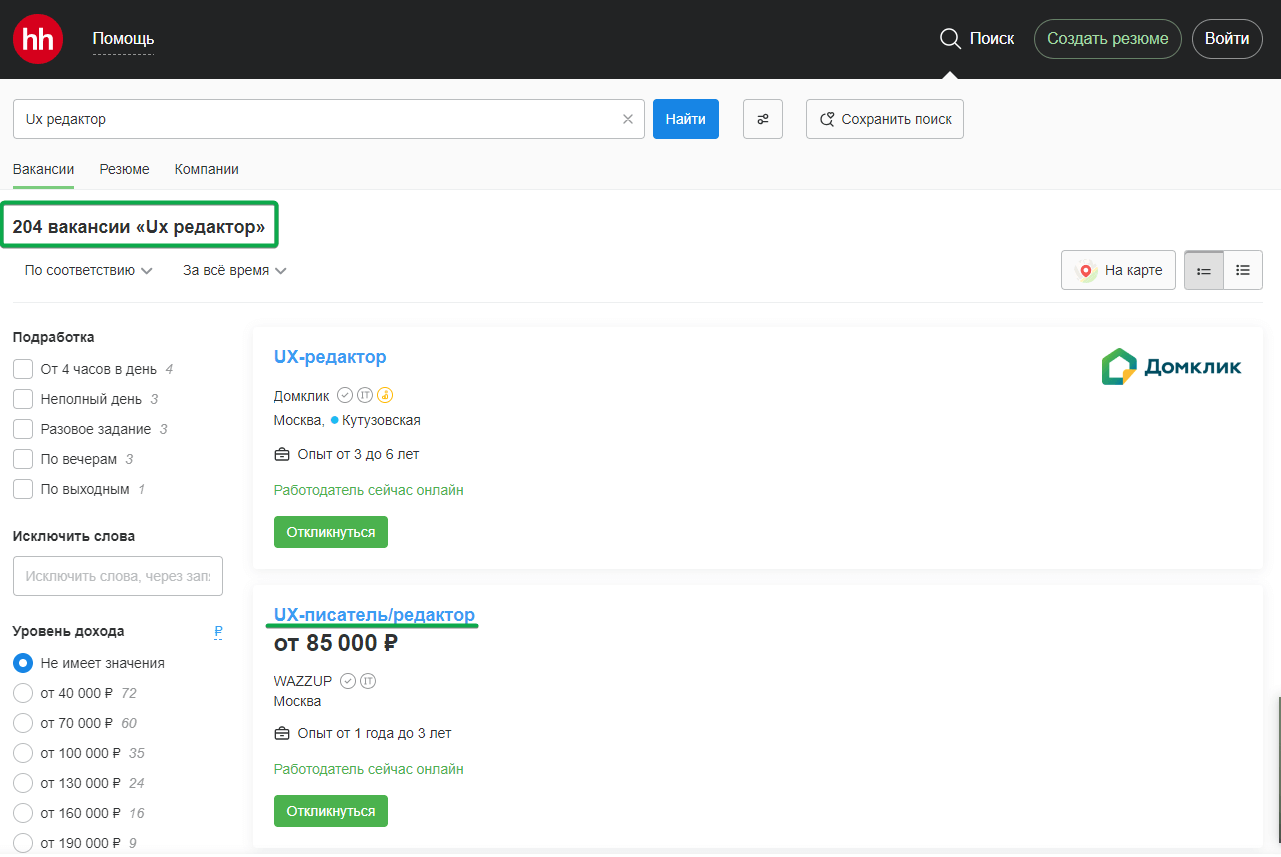Open the Помощь menu
Screen dimensions: 1281x857
[123, 39]
